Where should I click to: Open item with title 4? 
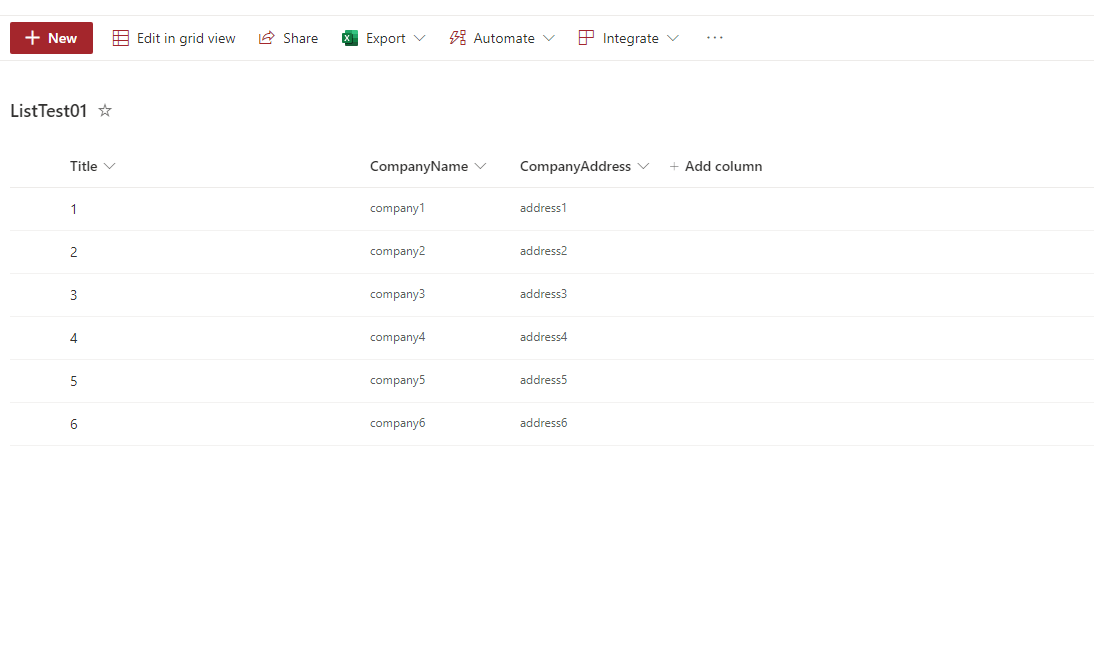[x=73, y=338]
